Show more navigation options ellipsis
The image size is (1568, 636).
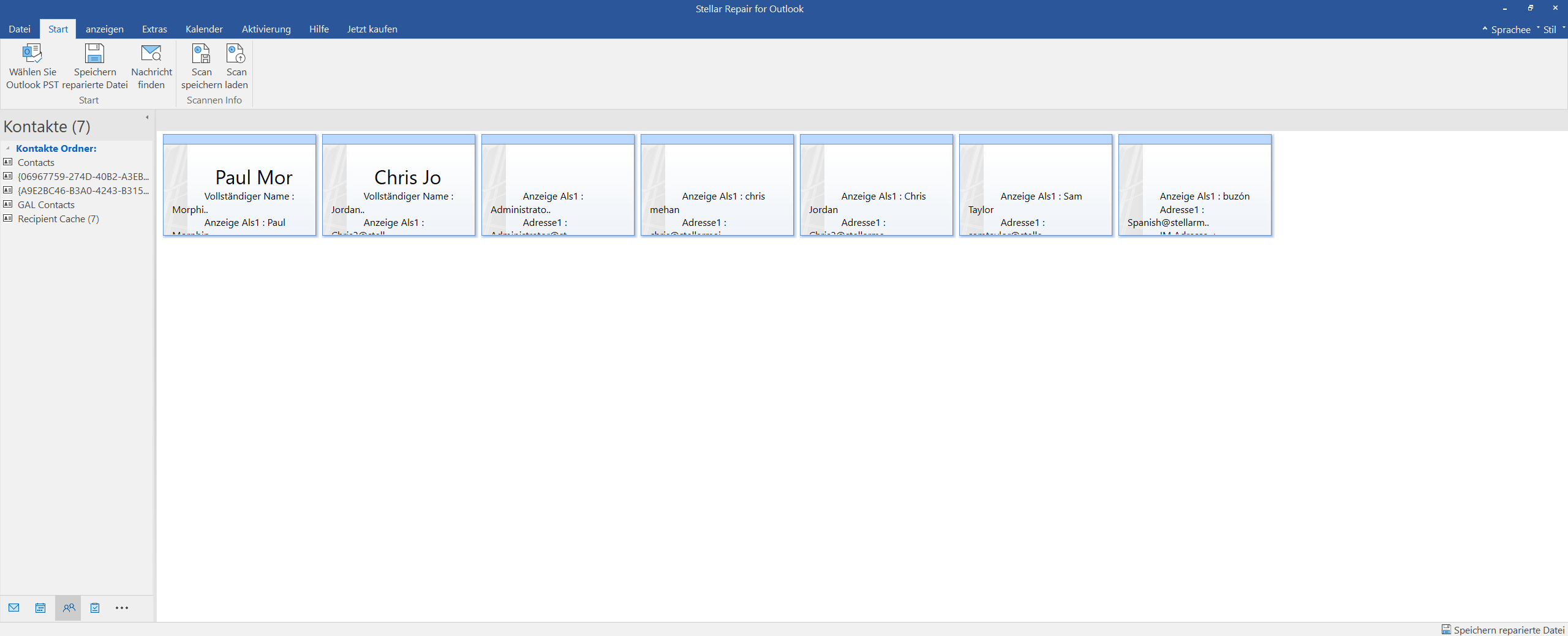pyautogui.click(x=122, y=608)
